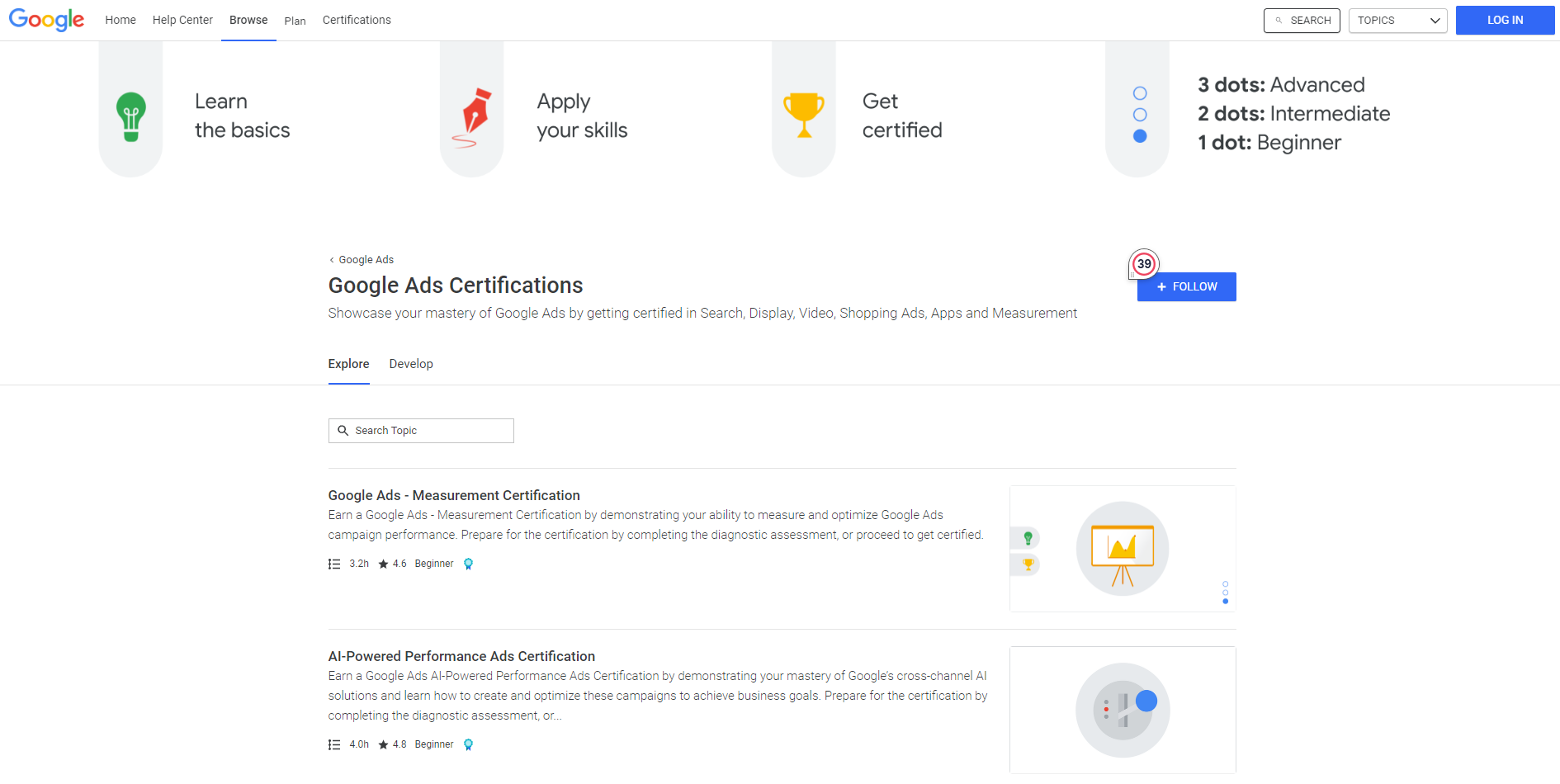Click lightbulb icon on Measurement thumbnail
The image size is (1560, 784).
[x=1028, y=538]
